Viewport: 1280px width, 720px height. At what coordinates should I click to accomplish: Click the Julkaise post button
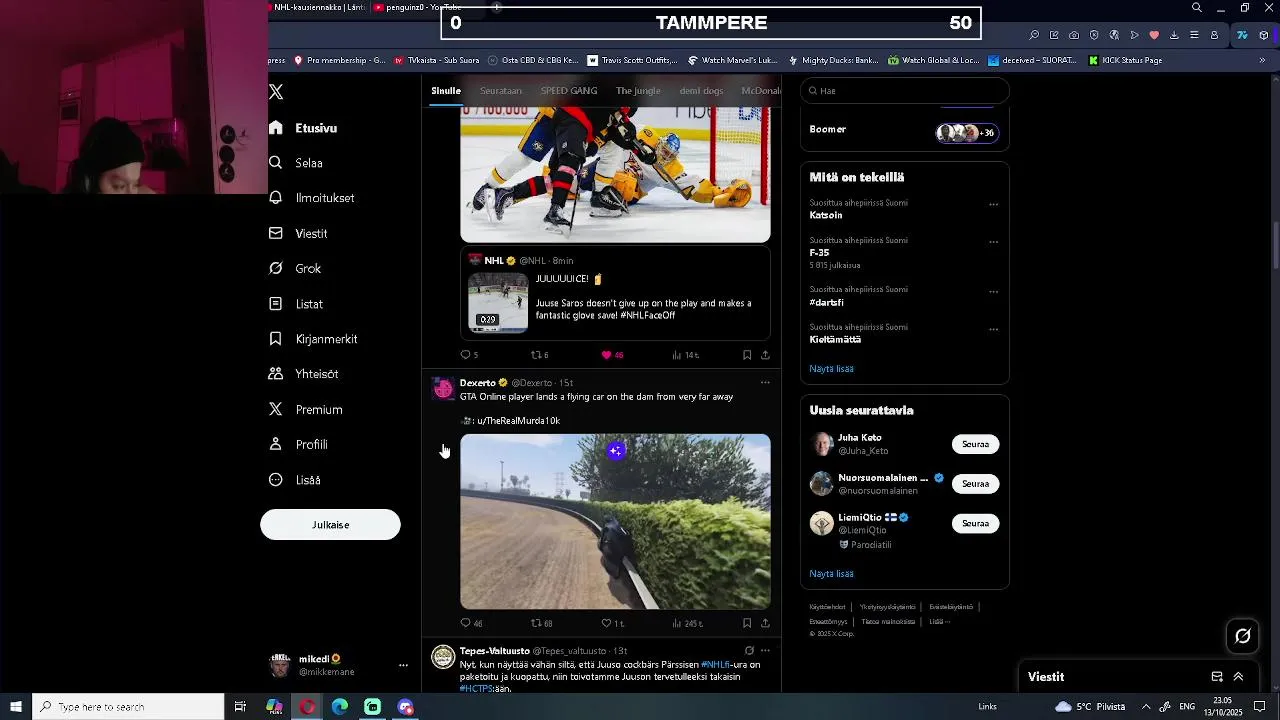coord(330,525)
